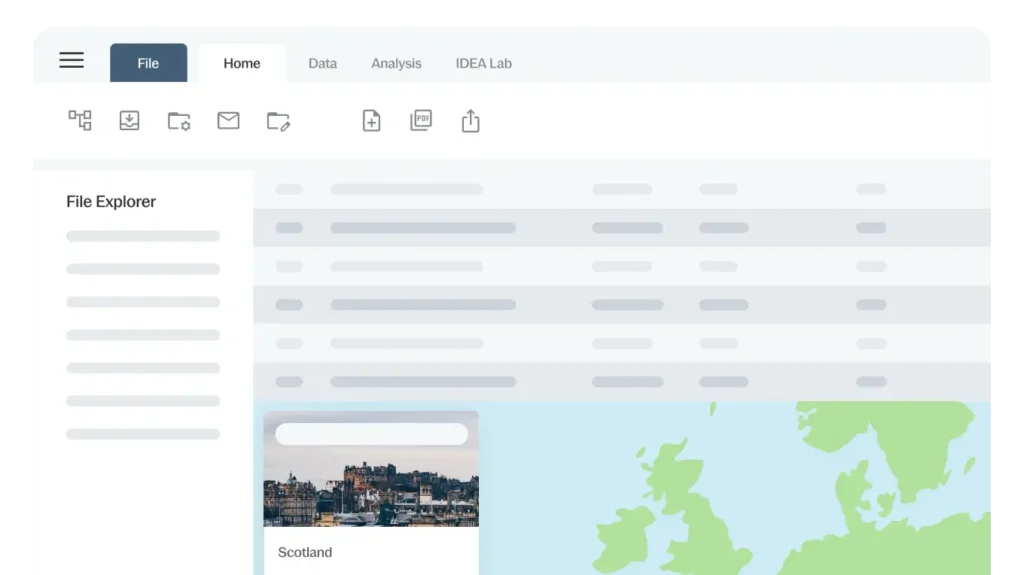Click the folder with pencil edit icon
1024x575 pixels.
278,121
